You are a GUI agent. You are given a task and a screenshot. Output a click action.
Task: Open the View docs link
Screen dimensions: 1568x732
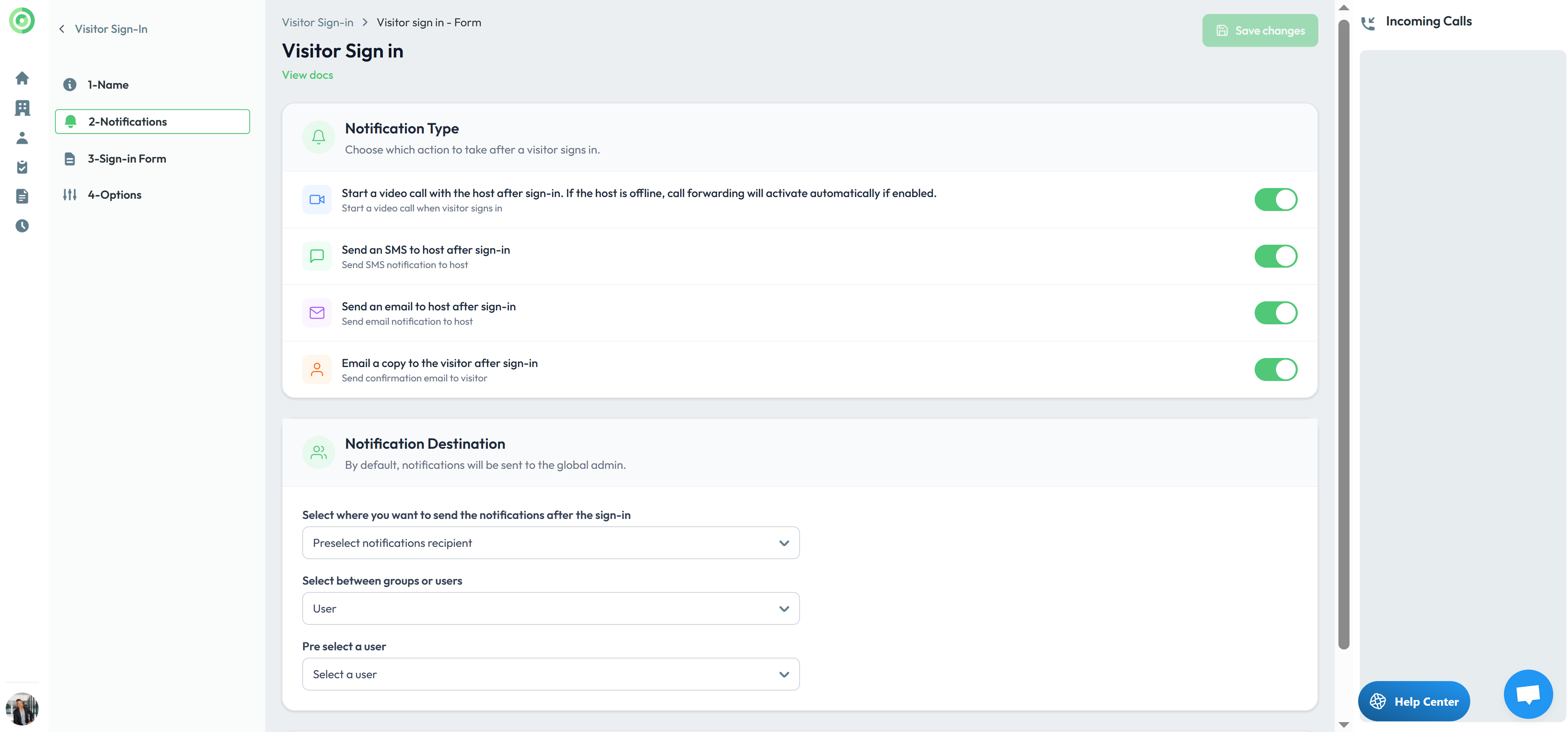click(307, 75)
